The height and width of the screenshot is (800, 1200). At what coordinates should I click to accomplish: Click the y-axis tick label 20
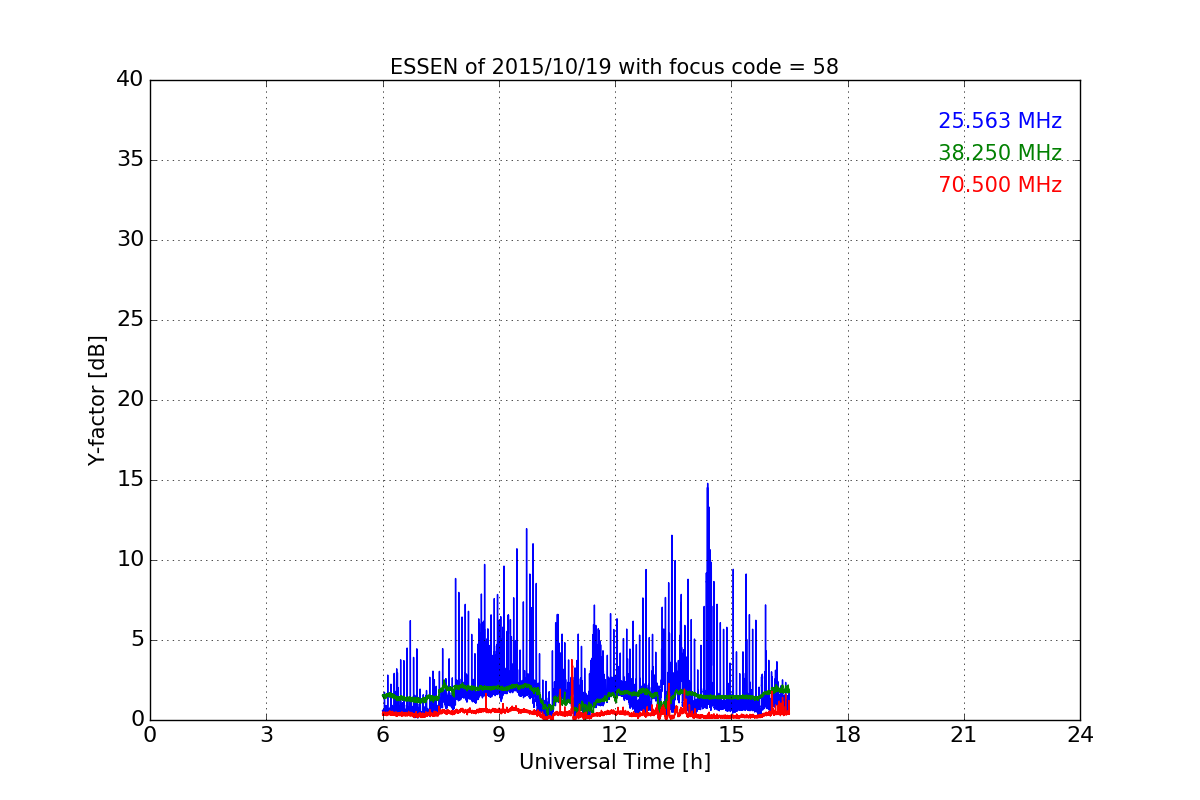click(130, 400)
